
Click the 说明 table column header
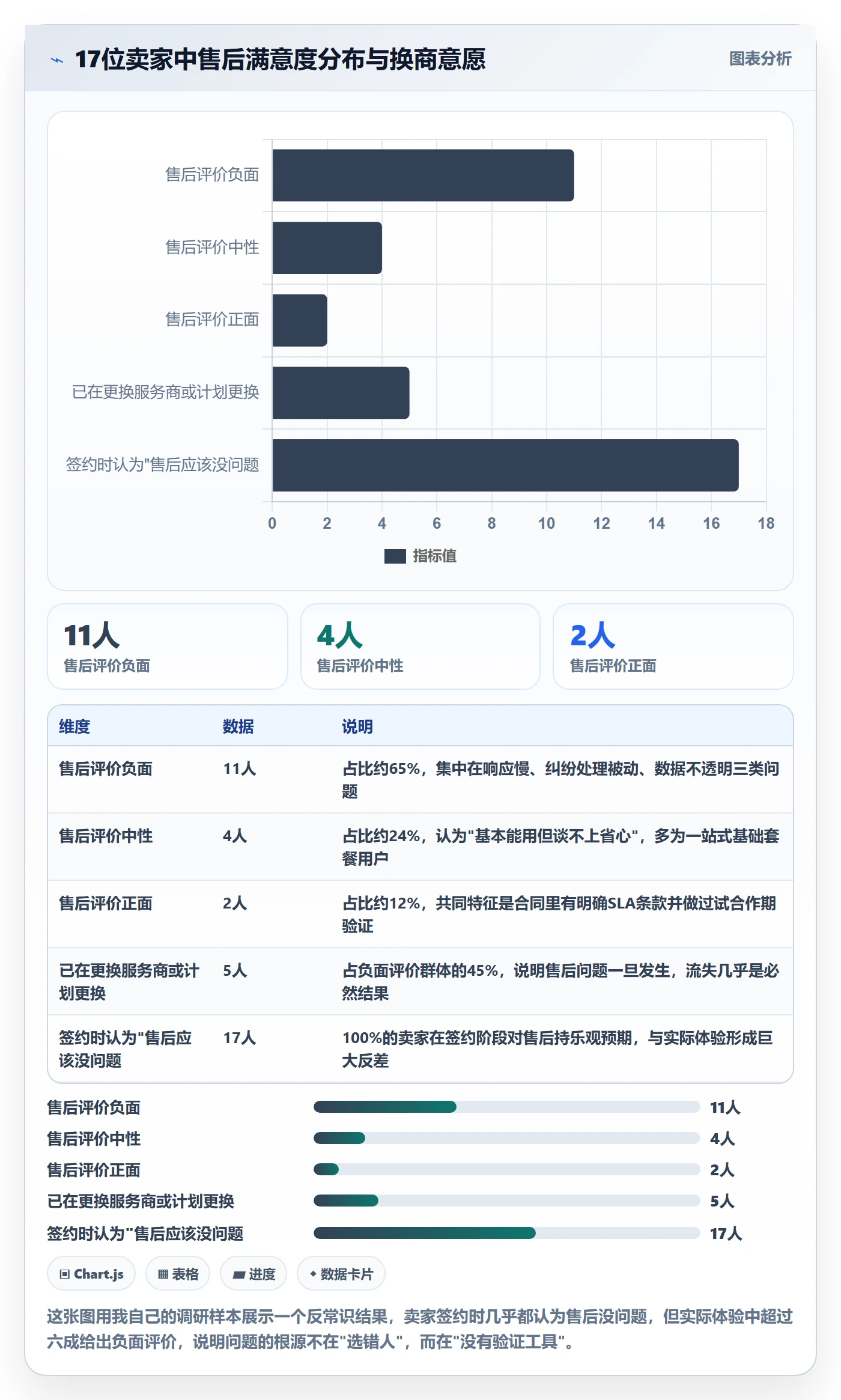(357, 726)
